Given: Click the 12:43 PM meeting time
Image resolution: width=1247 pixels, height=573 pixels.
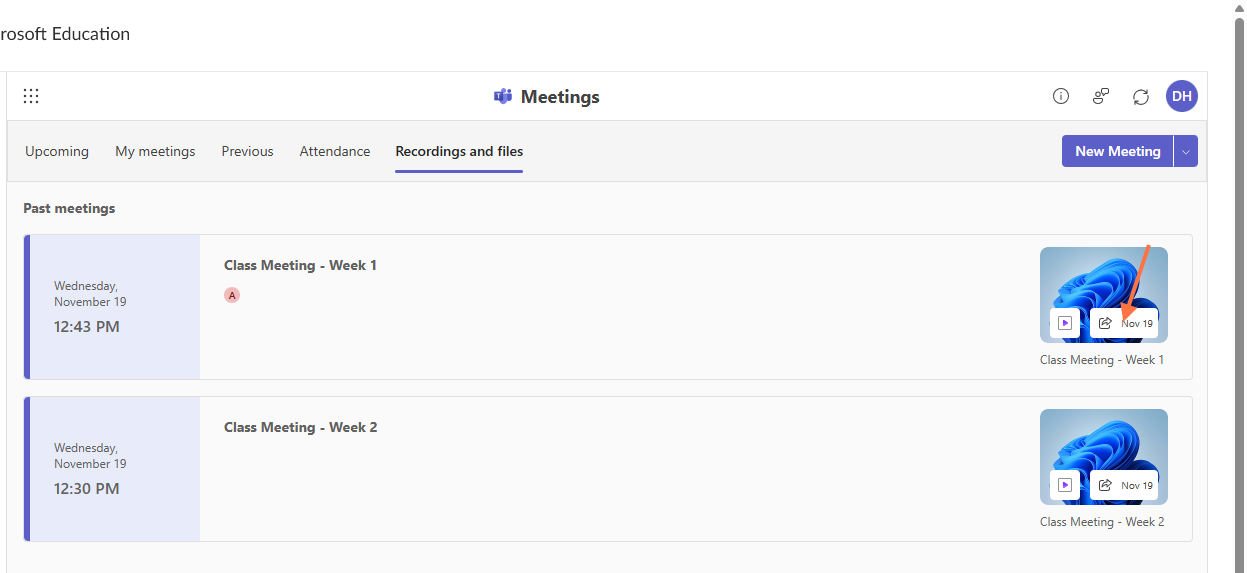Looking at the screenshot, I should click(x=87, y=326).
